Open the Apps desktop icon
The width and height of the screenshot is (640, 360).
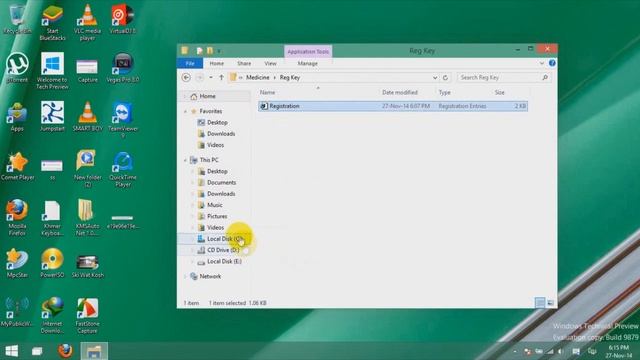coord(17,117)
